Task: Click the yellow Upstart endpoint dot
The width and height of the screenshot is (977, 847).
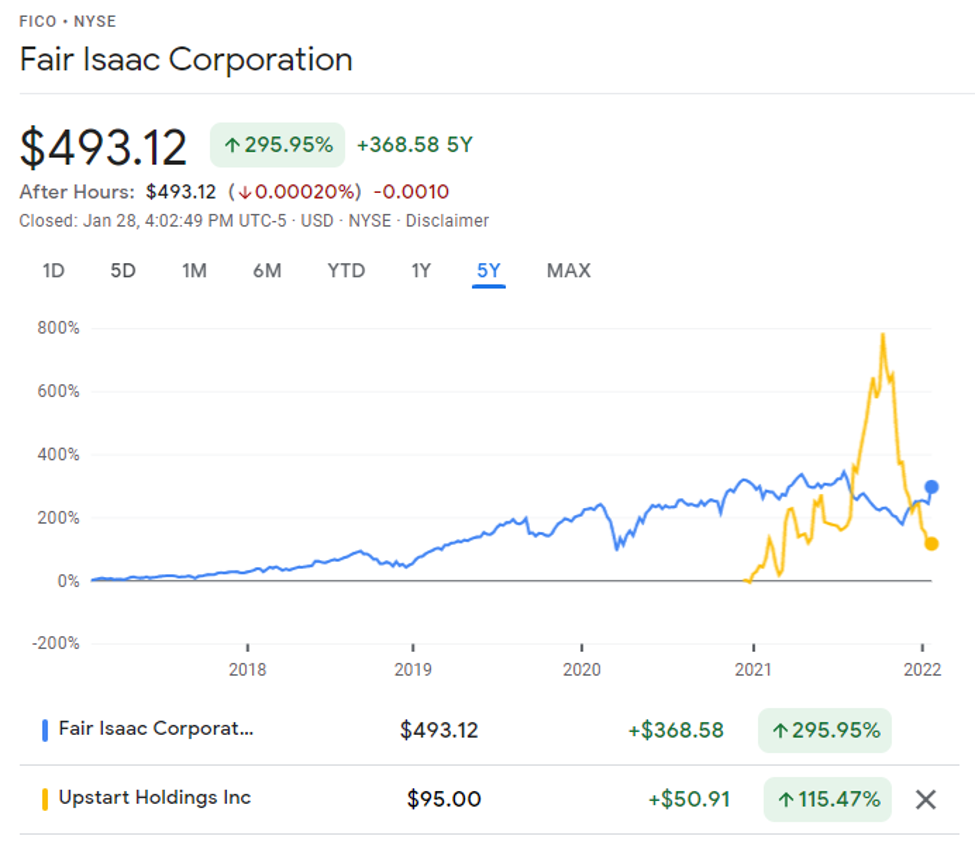Action: 932,544
